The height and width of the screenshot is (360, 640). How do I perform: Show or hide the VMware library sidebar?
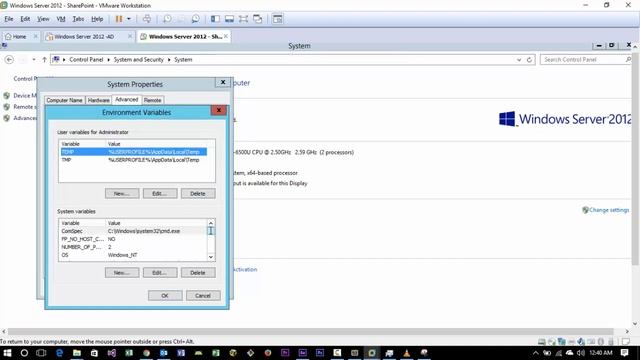click(215, 19)
